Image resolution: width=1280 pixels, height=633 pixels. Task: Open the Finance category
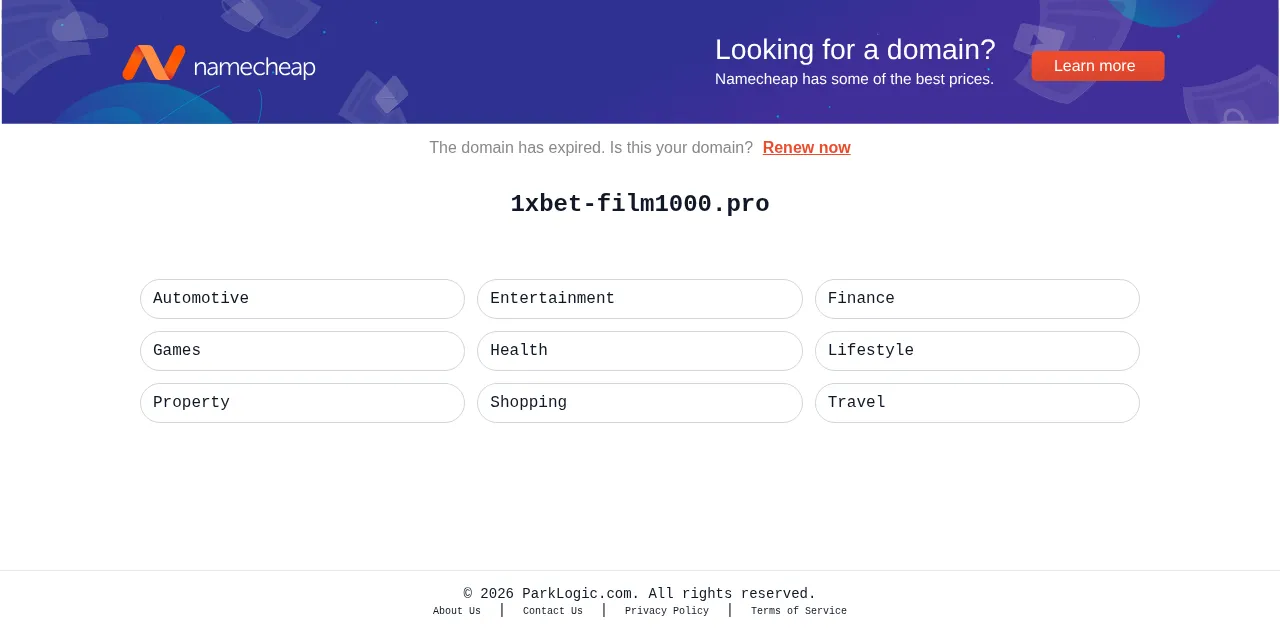tap(977, 299)
